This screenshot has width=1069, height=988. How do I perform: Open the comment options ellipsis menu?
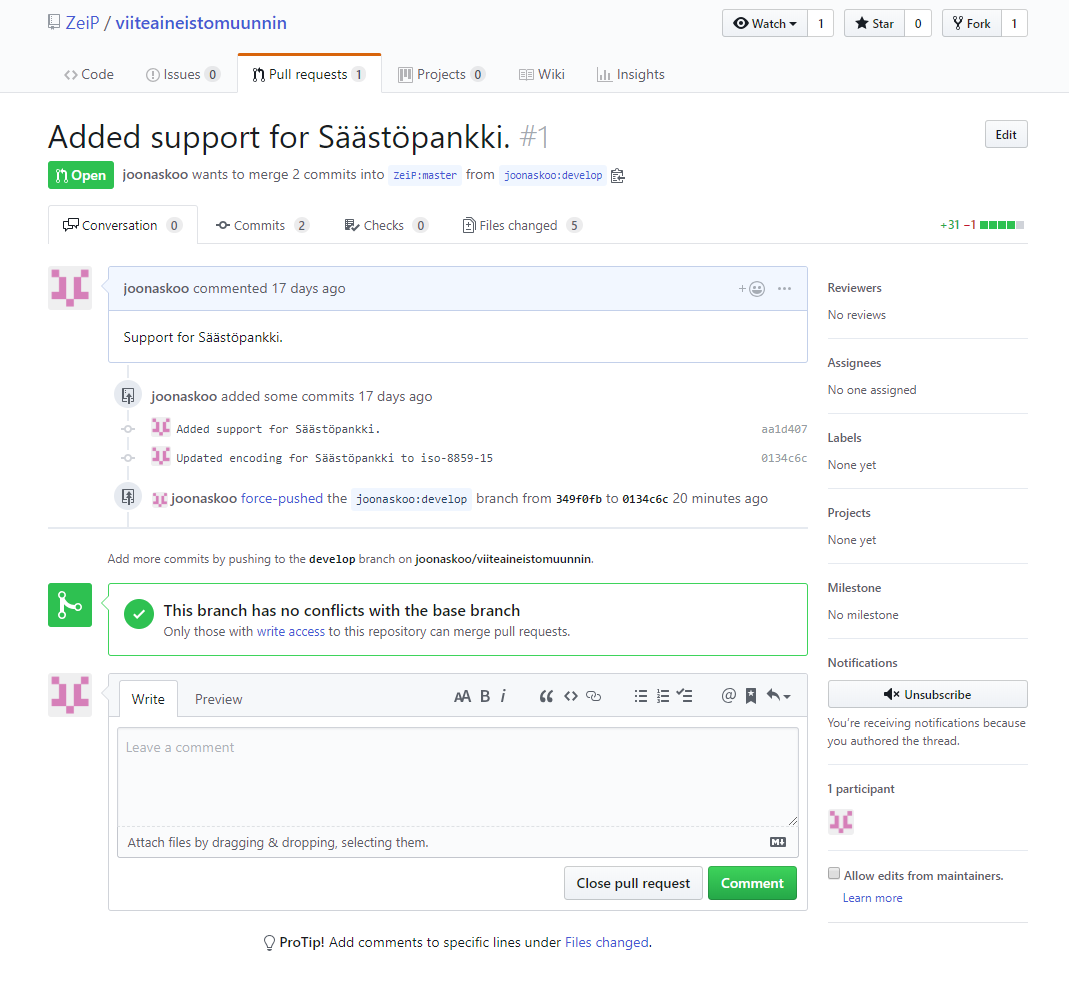click(x=784, y=289)
